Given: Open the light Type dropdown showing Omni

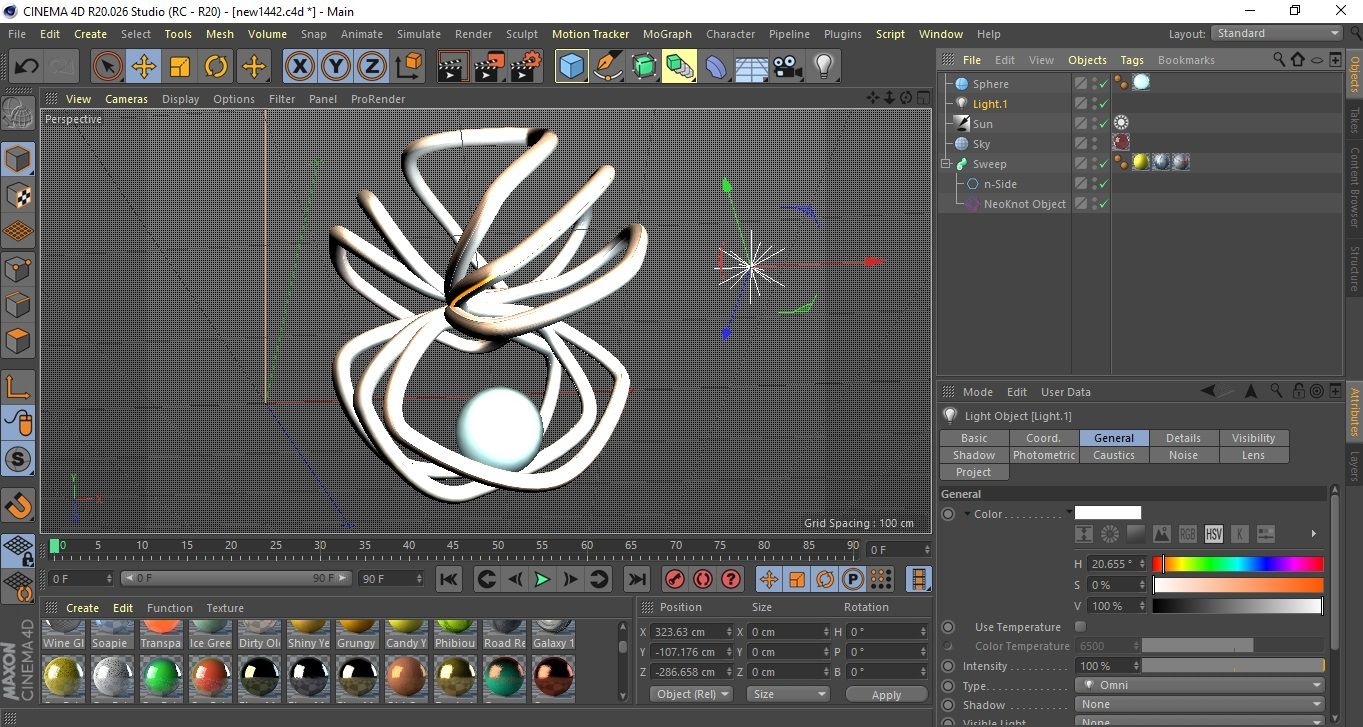Looking at the screenshot, I should (x=1199, y=685).
